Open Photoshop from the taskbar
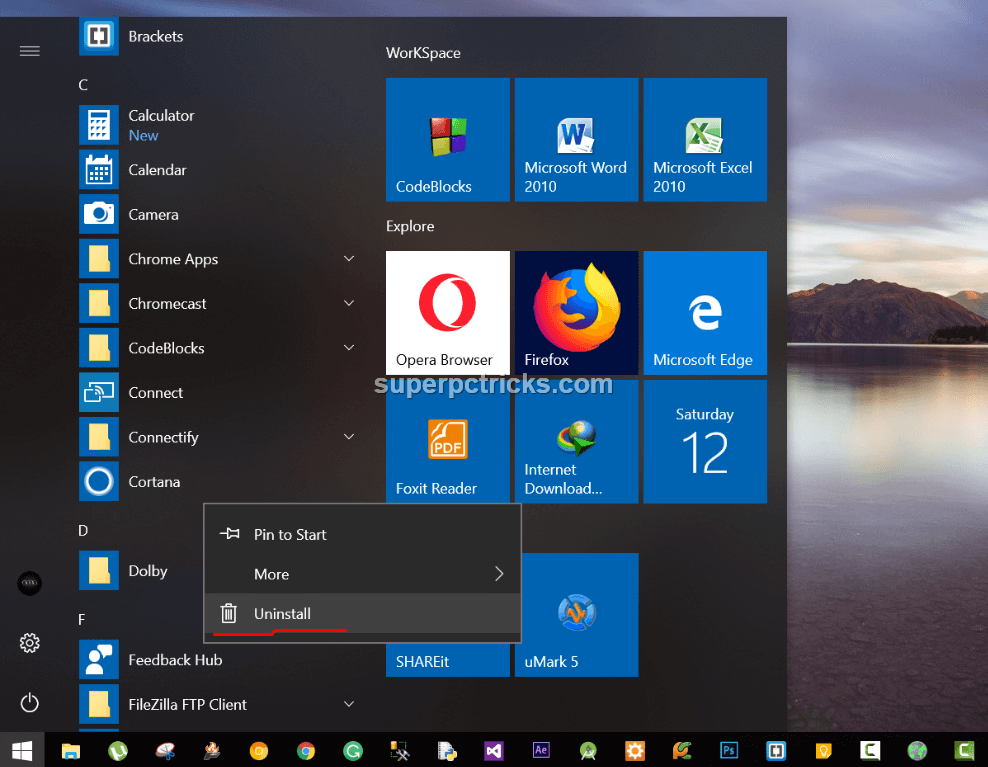The image size is (988, 767). 729,750
